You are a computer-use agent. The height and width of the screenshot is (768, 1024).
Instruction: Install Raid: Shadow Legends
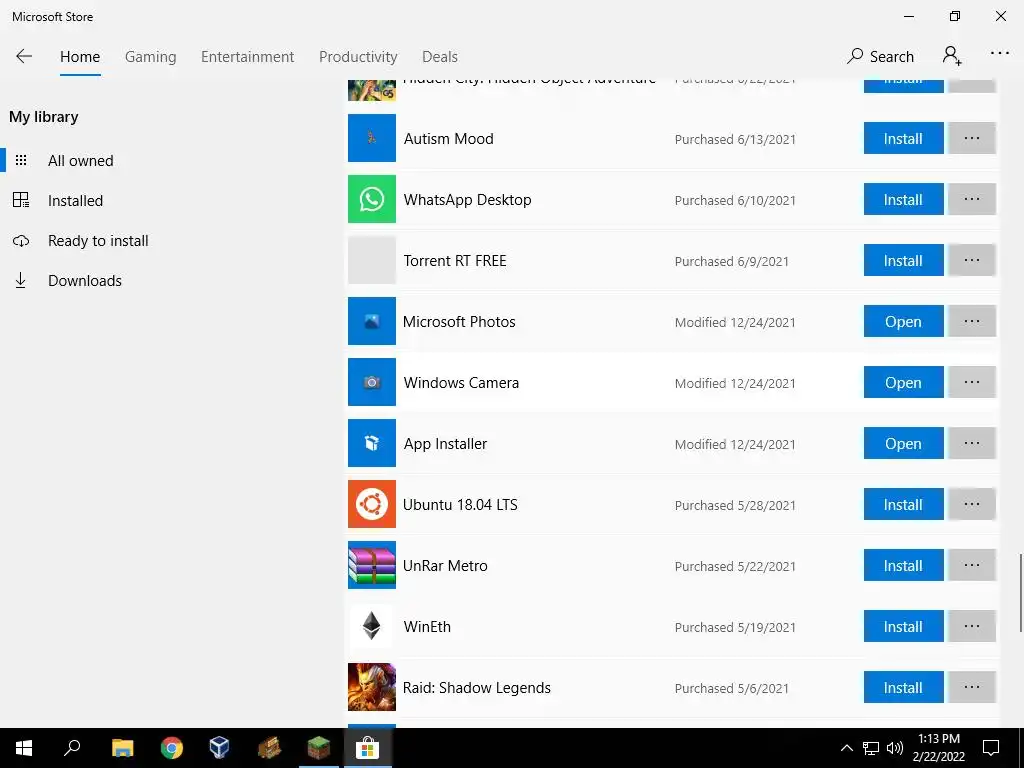(903, 687)
